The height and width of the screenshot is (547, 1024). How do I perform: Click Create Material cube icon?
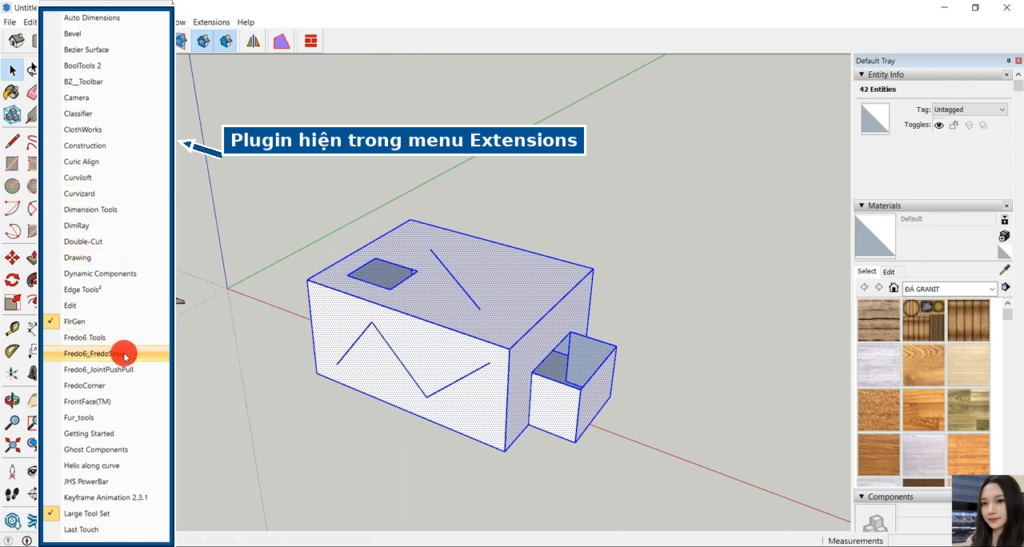pos(1004,236)
